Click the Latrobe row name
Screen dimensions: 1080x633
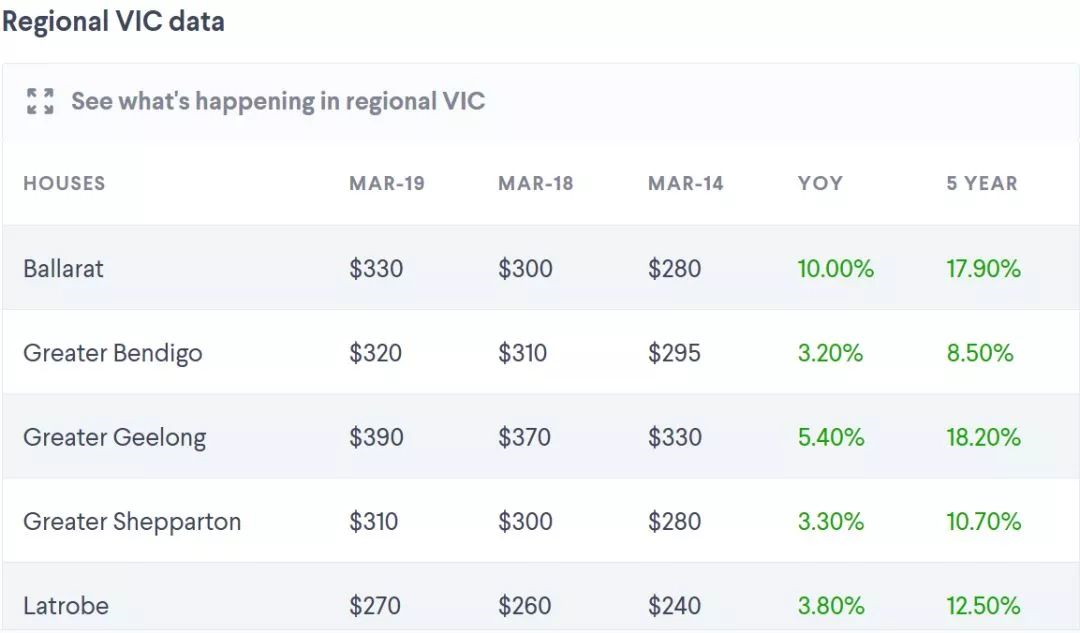pos(65,605)
